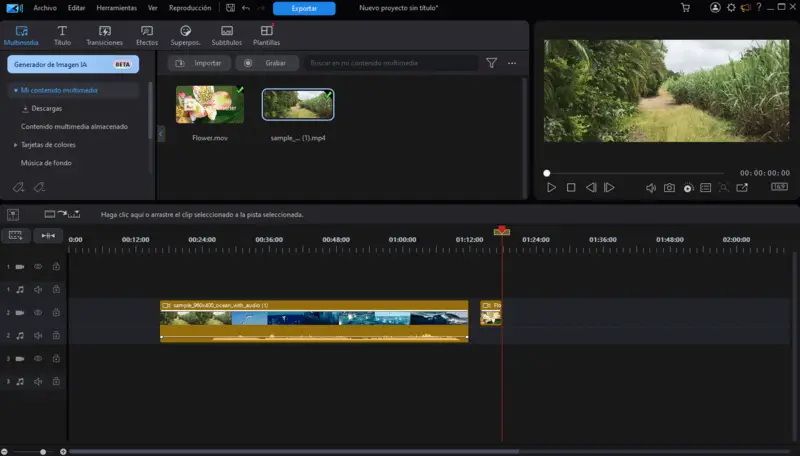This screenshot has height=456, width=800.
Task: Lock video track 1
Action: pos(56,266)
